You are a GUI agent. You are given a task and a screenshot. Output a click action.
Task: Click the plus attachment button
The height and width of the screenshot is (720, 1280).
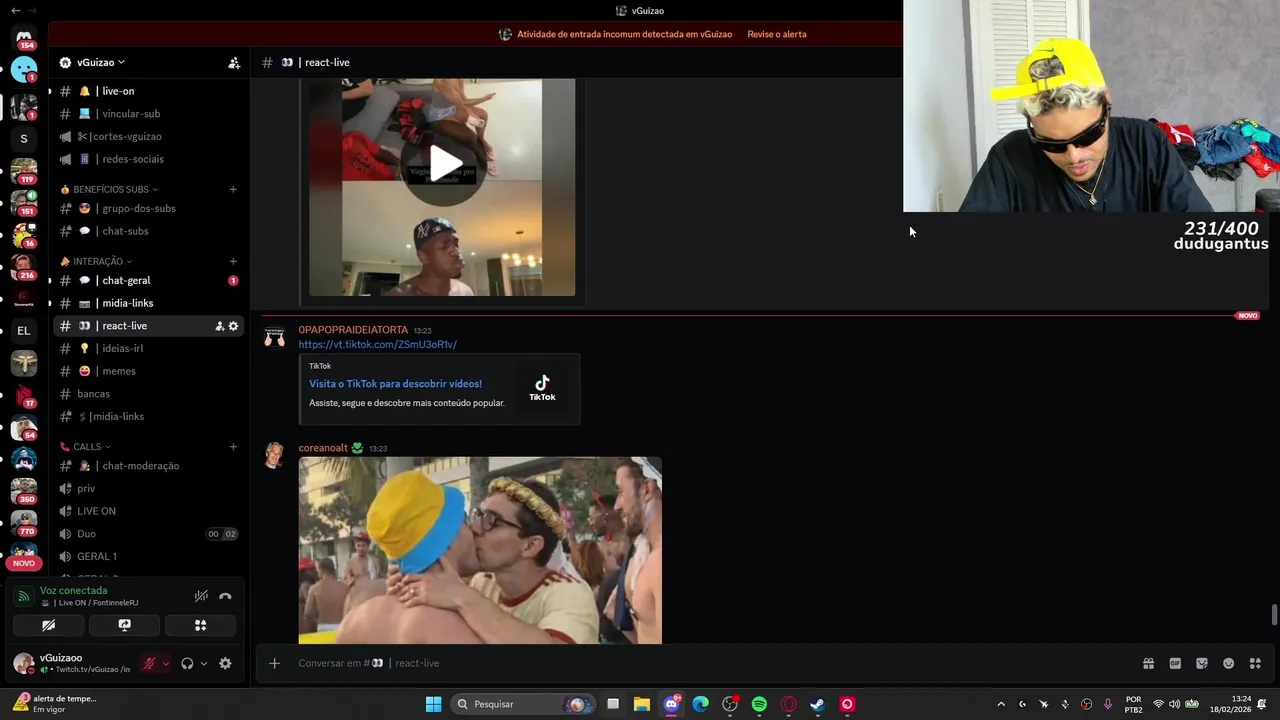[274, 663]
